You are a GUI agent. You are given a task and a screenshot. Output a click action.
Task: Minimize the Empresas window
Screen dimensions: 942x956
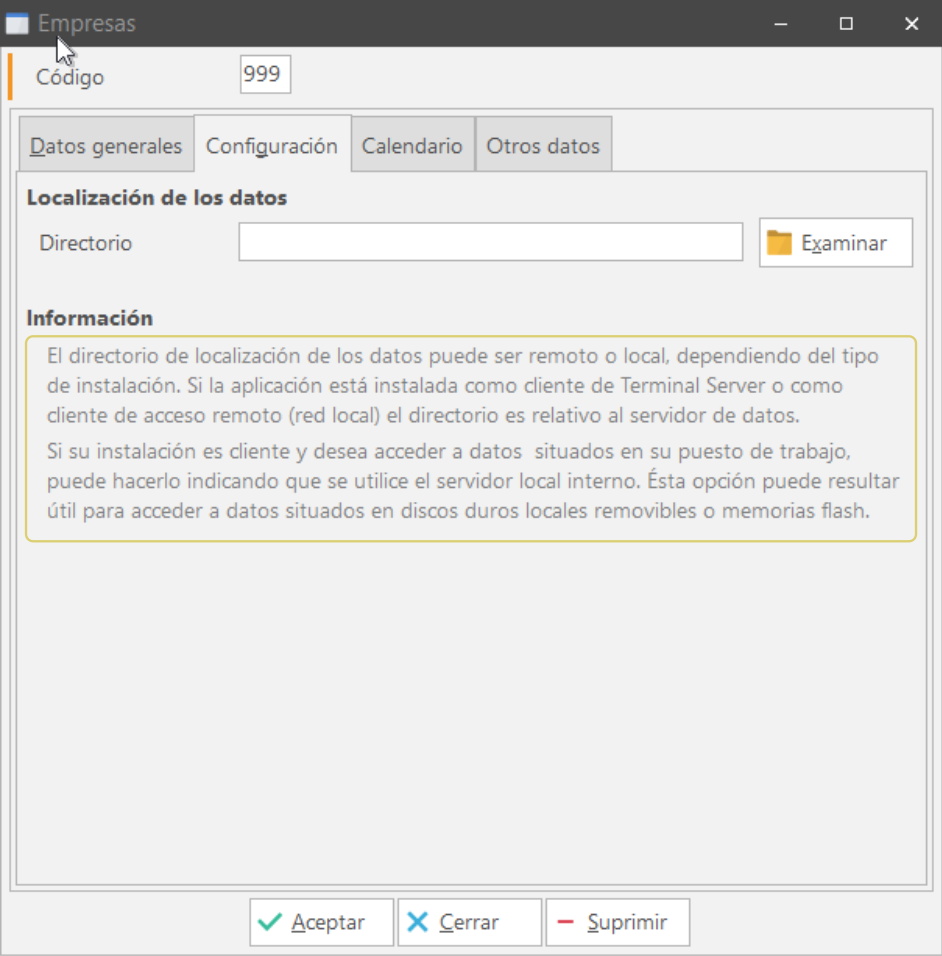[780, 24]
